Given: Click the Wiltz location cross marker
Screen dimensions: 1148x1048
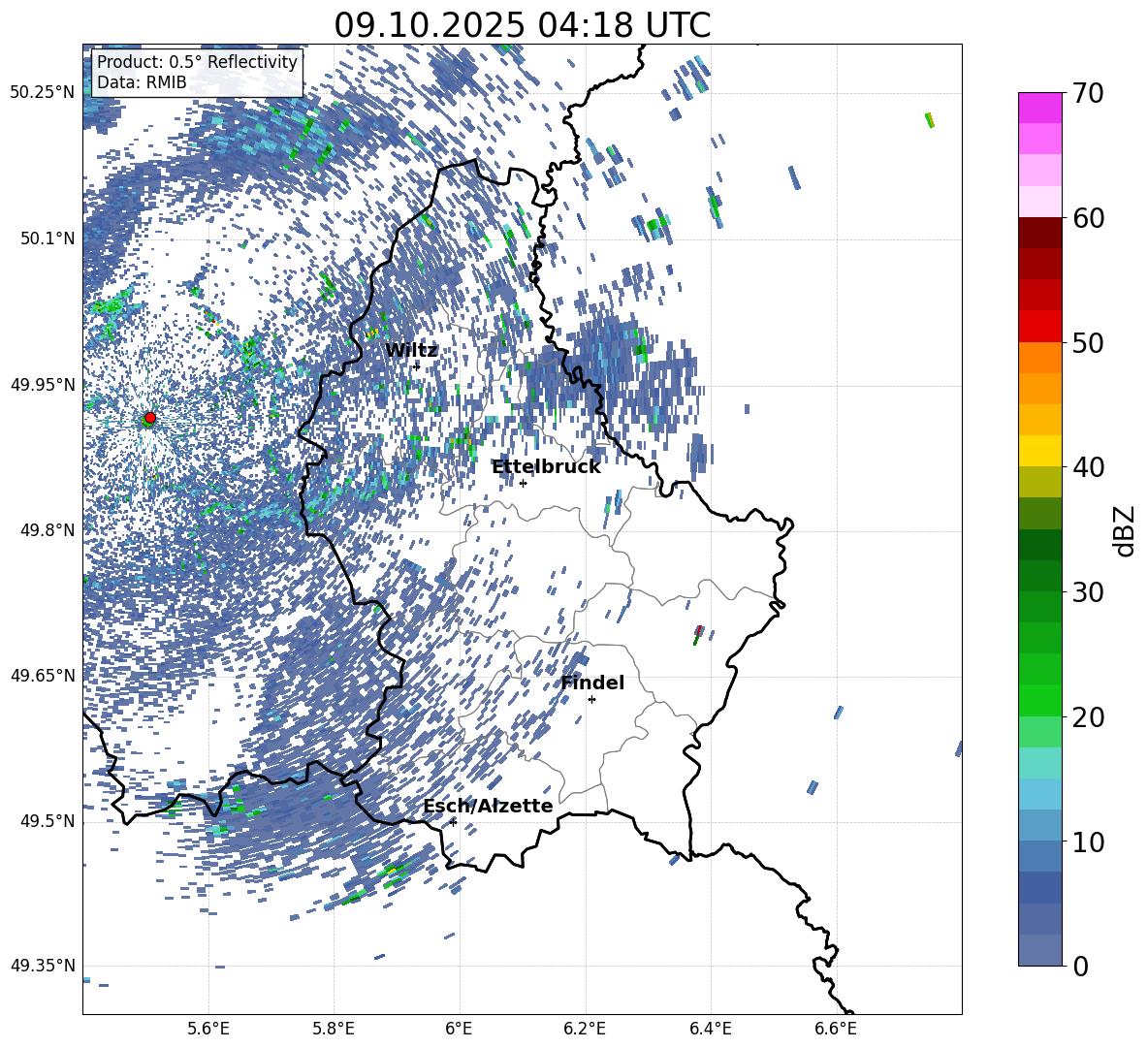Looking at the screenshot, I should 417,366.
